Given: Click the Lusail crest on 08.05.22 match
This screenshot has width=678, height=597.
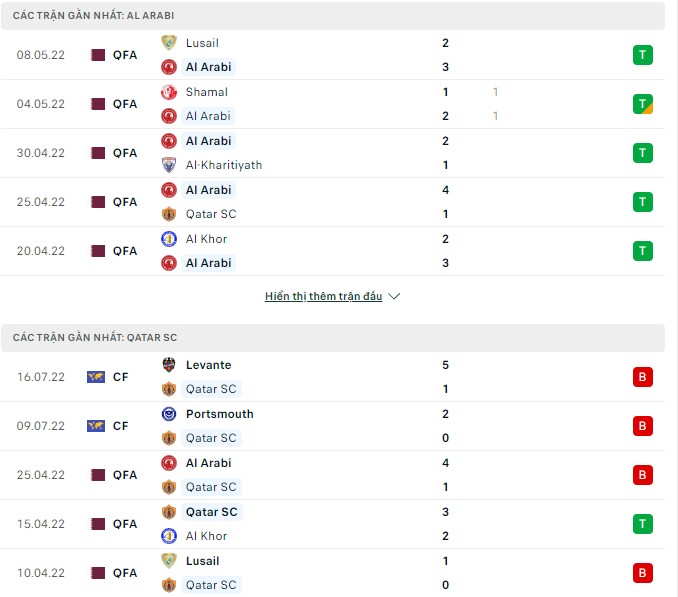Looking at the screenshot, I should [169, 43].
